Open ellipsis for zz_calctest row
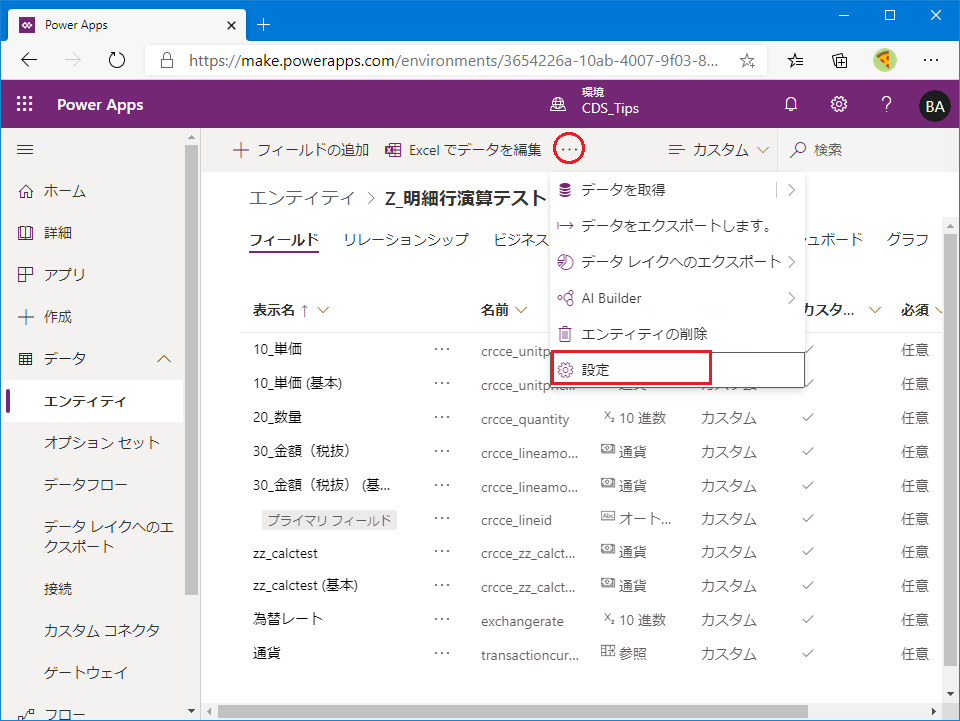 (x=442, y=551)
